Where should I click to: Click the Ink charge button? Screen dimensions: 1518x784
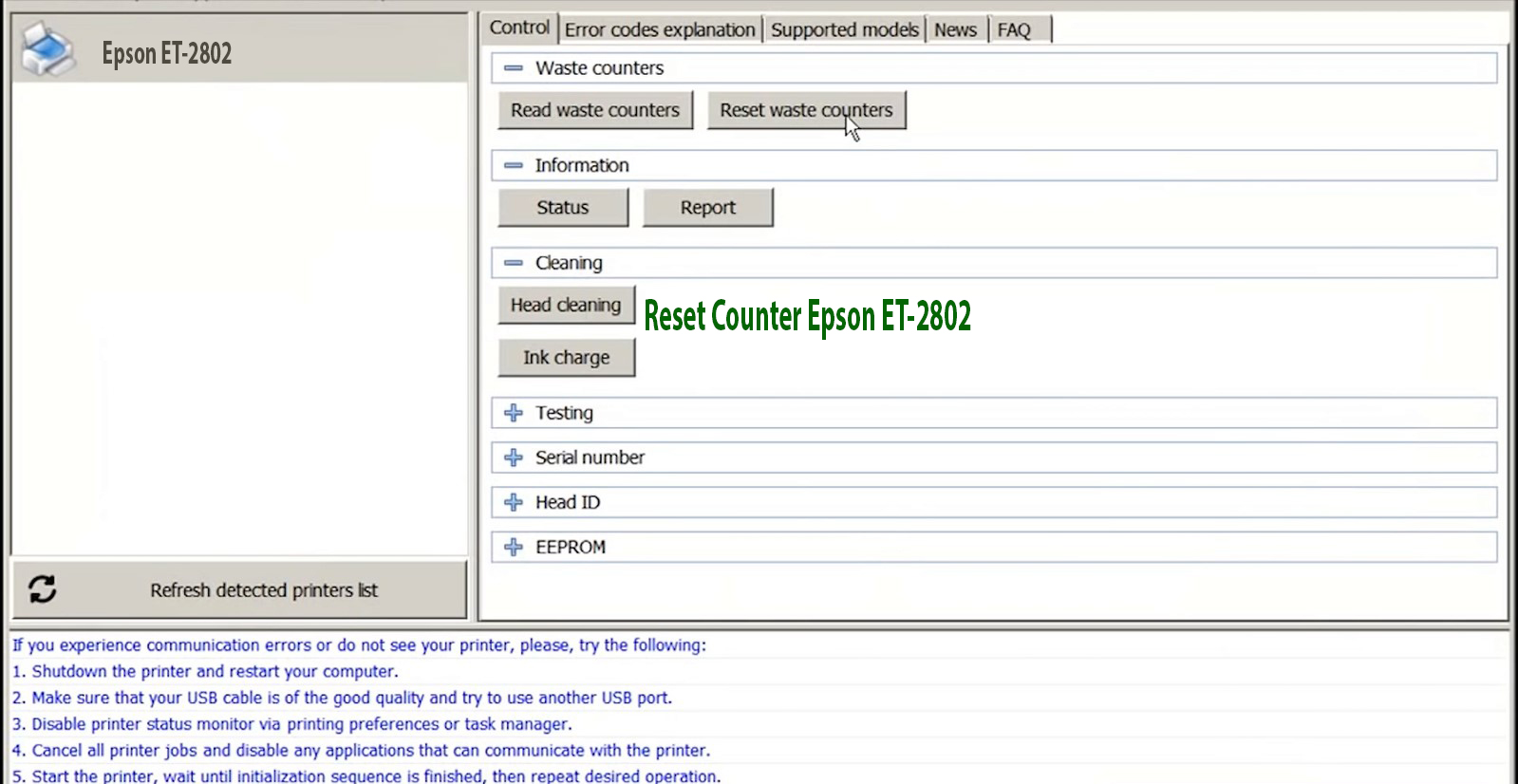[566, 357]
